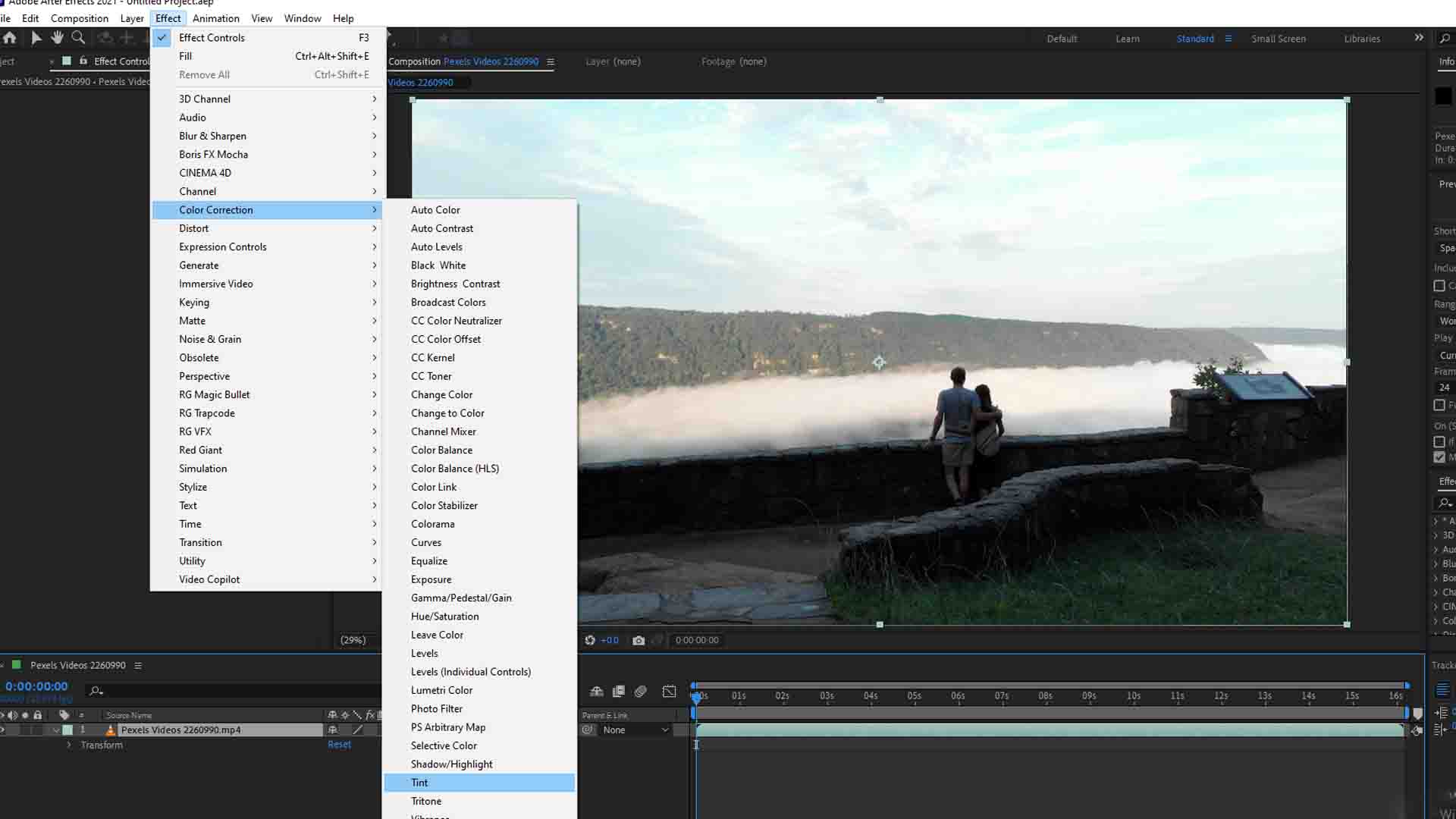Viewport: 1456px width, 819px height.
Task: Choose Hue/Saturation effect
Action: pos(479,617)
